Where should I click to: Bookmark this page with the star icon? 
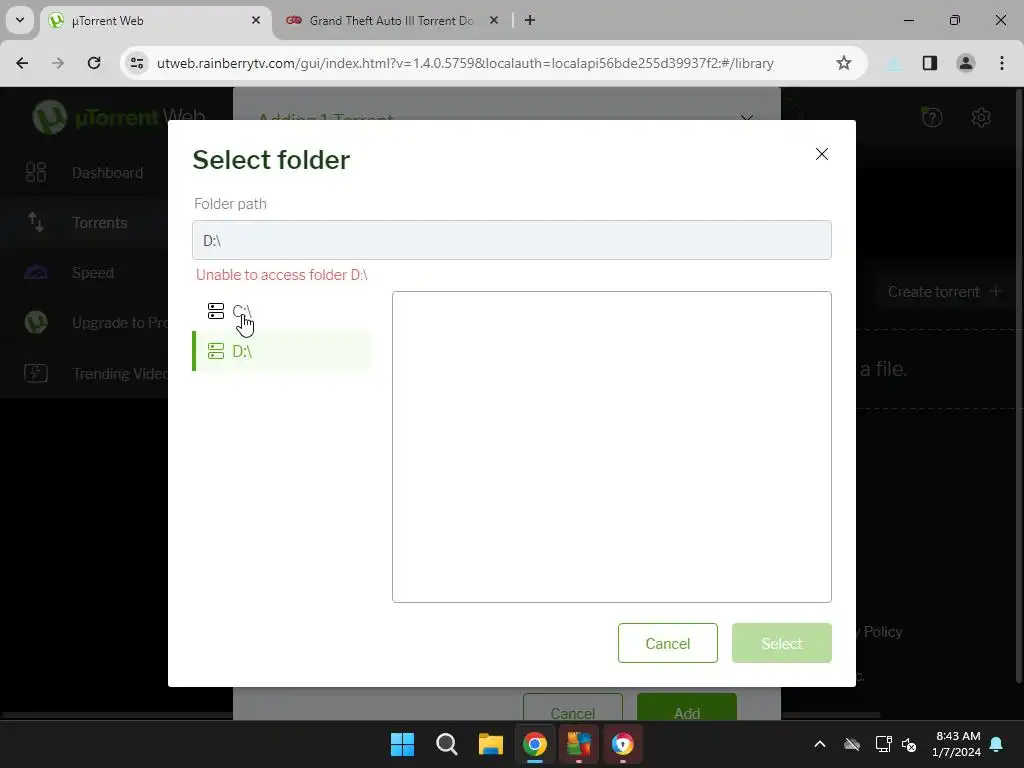[x=844, y=63]
